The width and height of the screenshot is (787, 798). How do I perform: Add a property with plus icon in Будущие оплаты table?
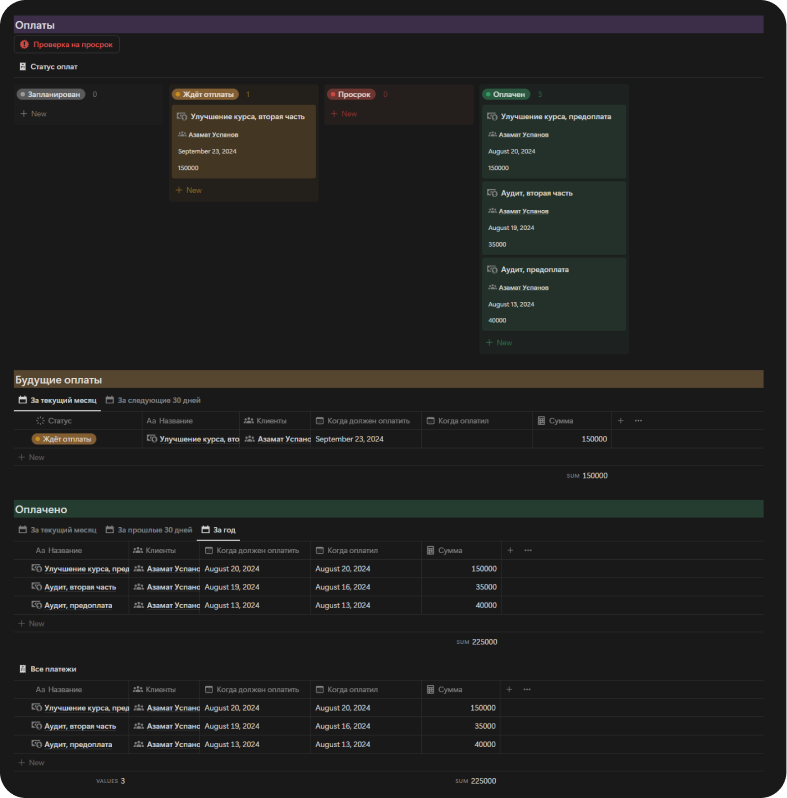621,421
